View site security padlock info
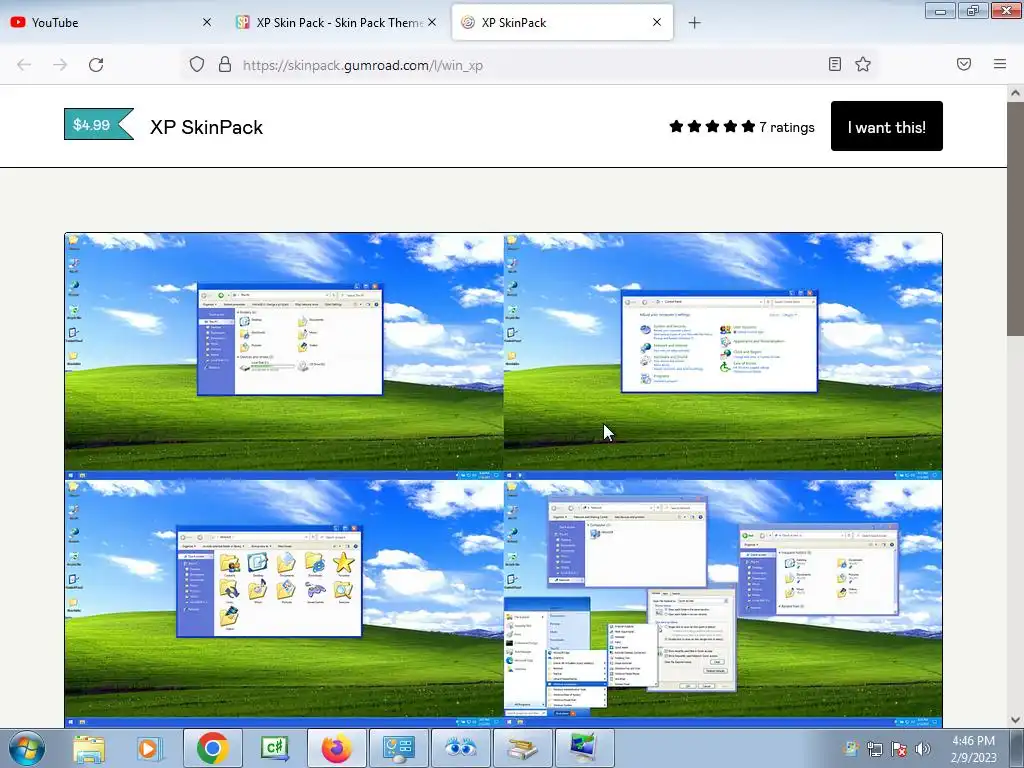The image size is (1024, 768). click(225, 64)
